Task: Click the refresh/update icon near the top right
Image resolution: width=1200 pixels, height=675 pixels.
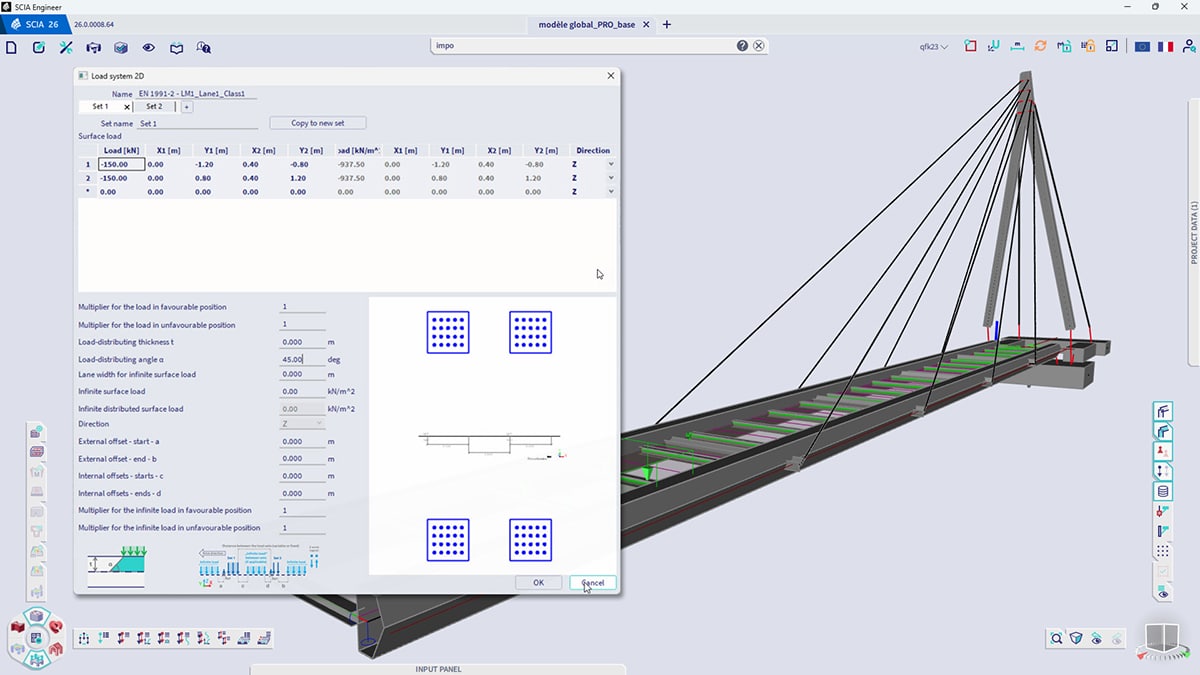Action: (1040, 46)
